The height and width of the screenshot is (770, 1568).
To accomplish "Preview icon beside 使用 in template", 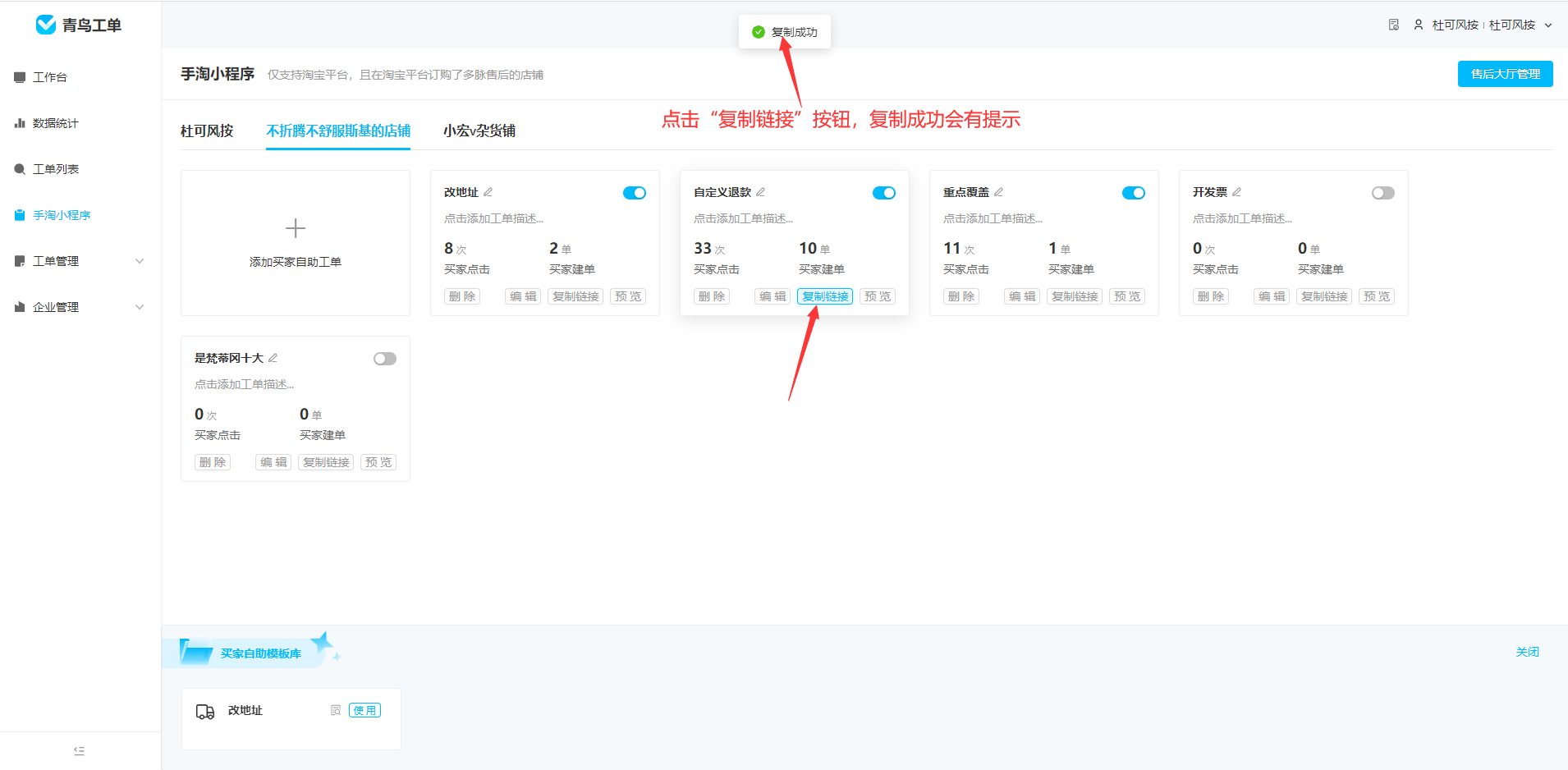I will [336, 710].
